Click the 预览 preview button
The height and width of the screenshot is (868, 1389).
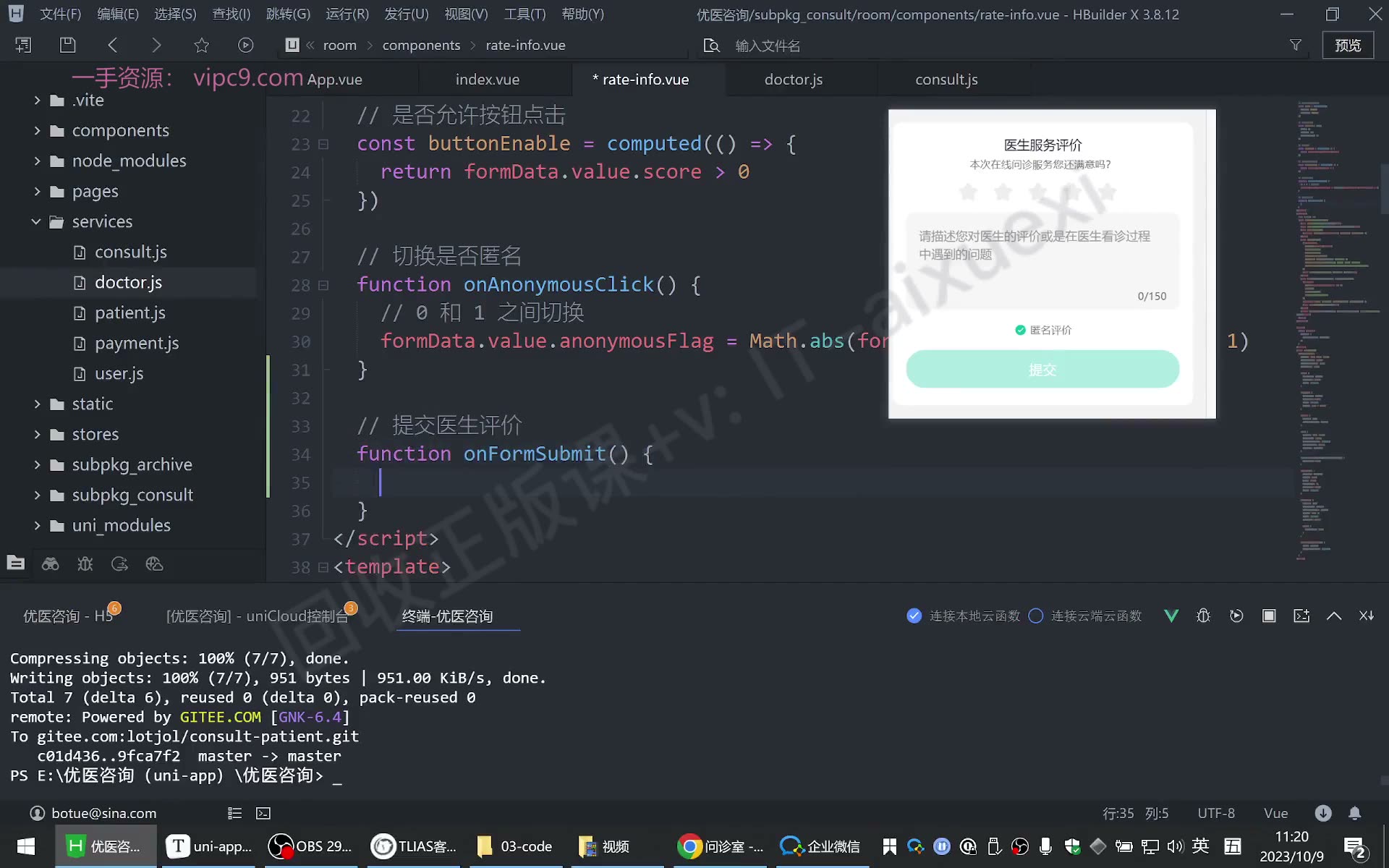(x=1348, y=45)
